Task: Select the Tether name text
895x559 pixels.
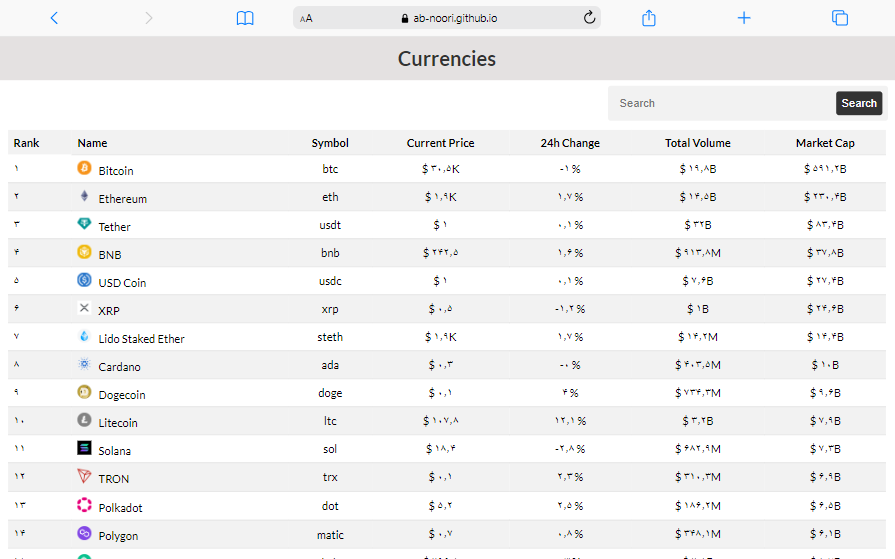Action: point(114,227)
